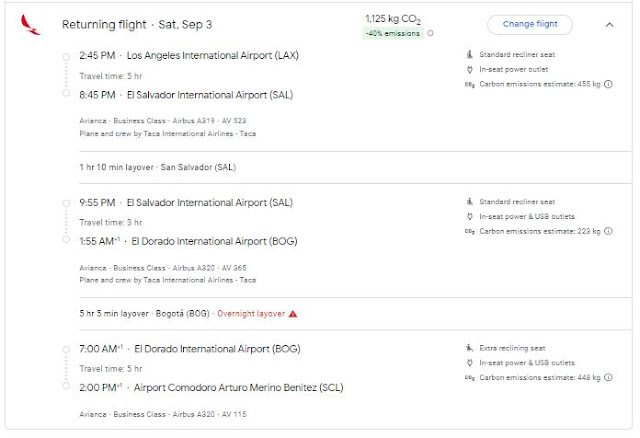Image resolution: width=640 pixels, height=438 pixels.
Task: Click info icon for 223 kg carbon estimate
Action: click(609, 231)
